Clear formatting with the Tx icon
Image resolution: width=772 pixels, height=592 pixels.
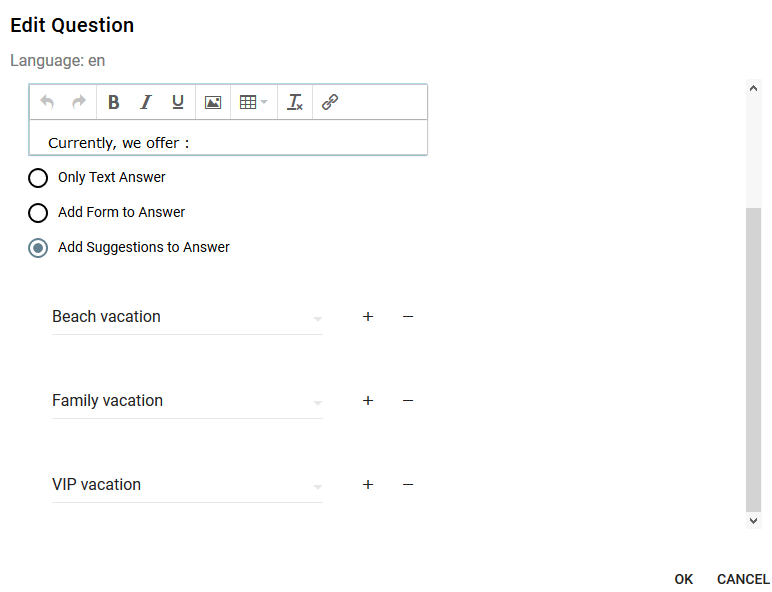[x=295, y=102]
